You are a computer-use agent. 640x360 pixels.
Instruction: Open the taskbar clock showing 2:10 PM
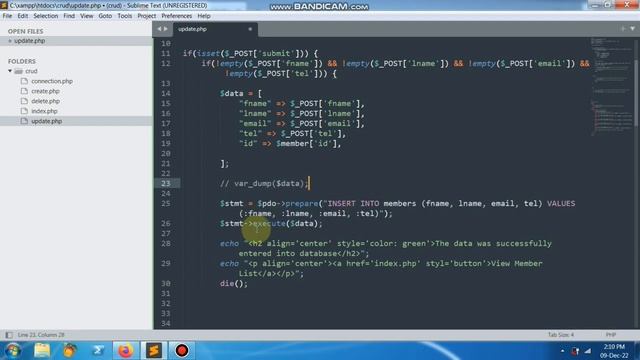614,351
